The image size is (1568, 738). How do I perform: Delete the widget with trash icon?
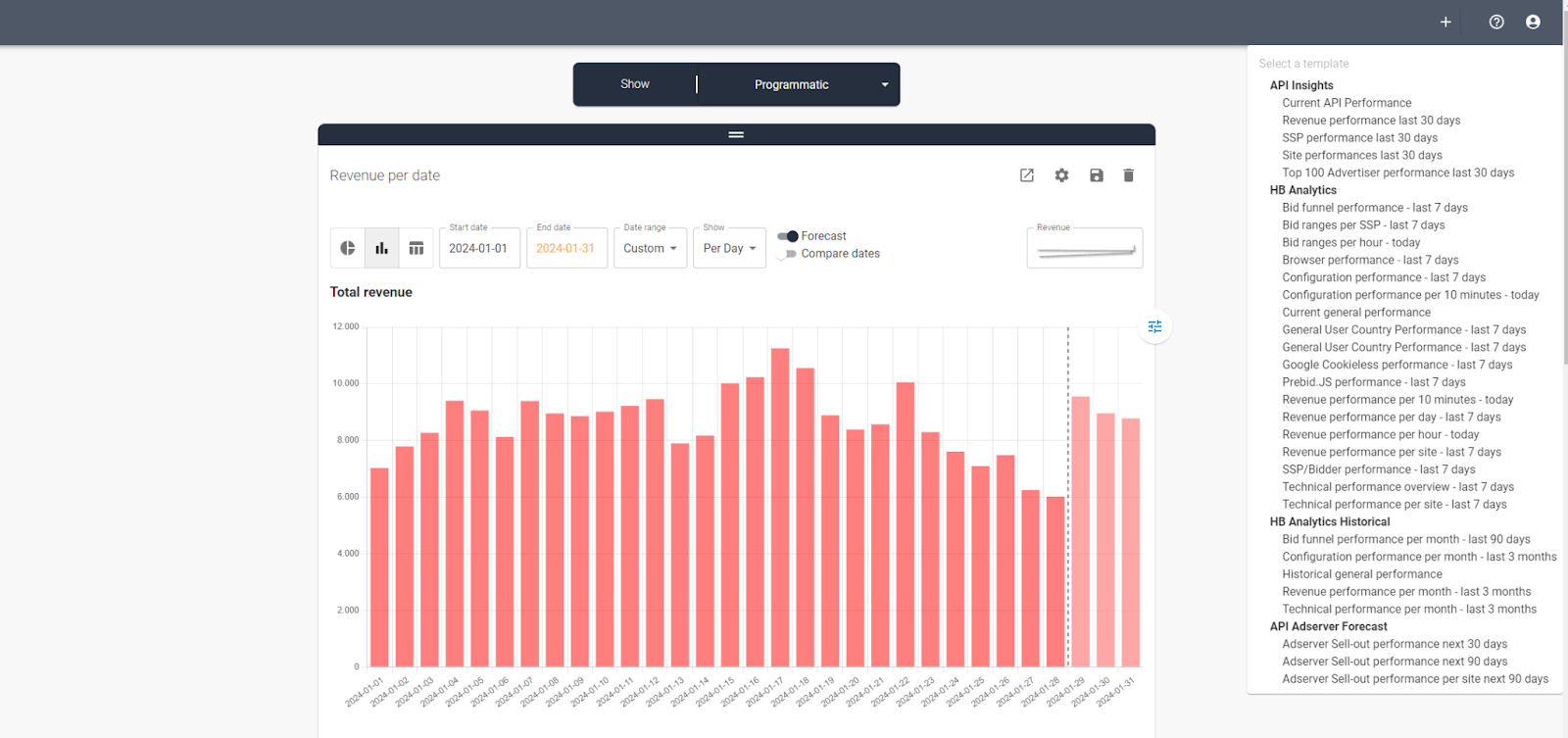pyautogui.click(x=1129, y=175)
